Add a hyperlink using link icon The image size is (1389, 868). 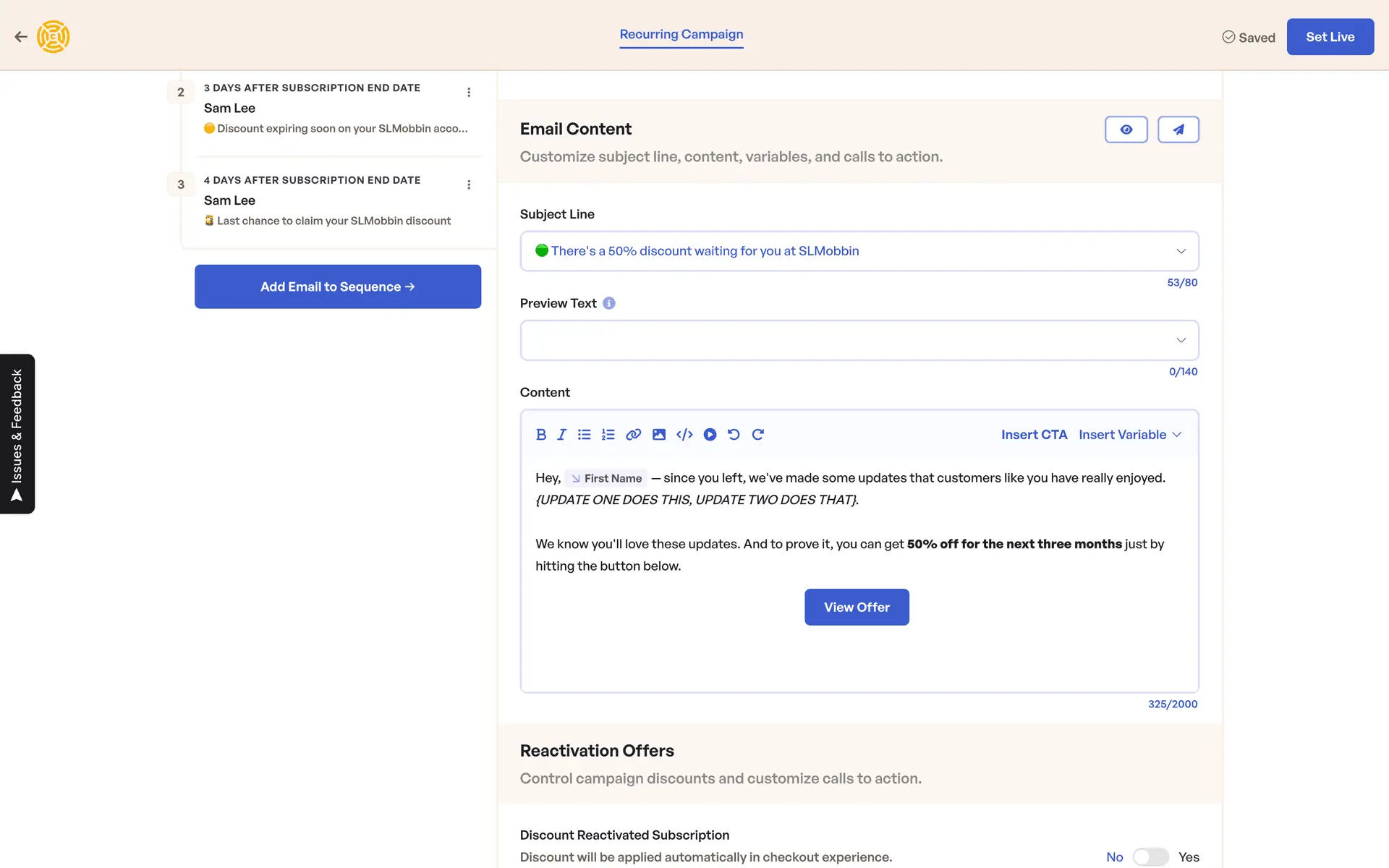633,435
